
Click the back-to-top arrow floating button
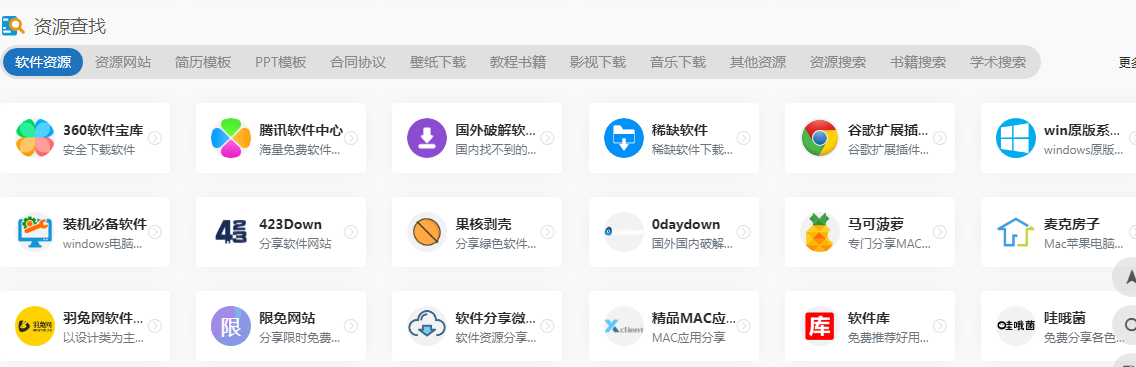(x=1129, y=277)
